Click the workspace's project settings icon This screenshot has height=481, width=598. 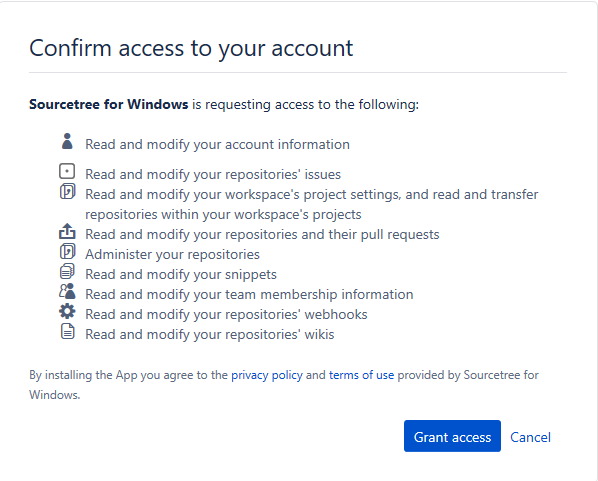[68, 191]
